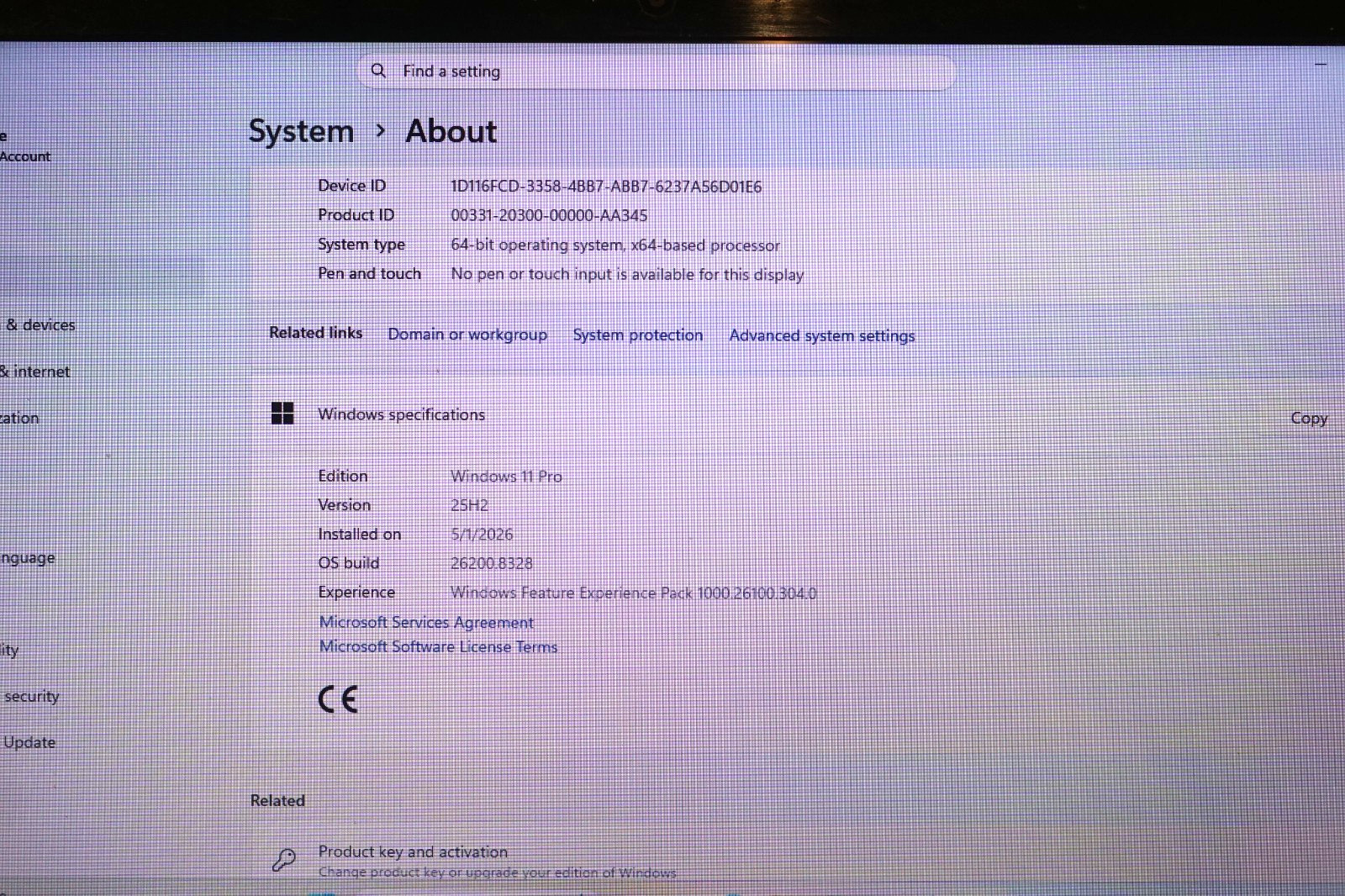Open Advanced system settings link
Image resolution: width=1345 pixels, height=896 pixels.
coord(822,335)
